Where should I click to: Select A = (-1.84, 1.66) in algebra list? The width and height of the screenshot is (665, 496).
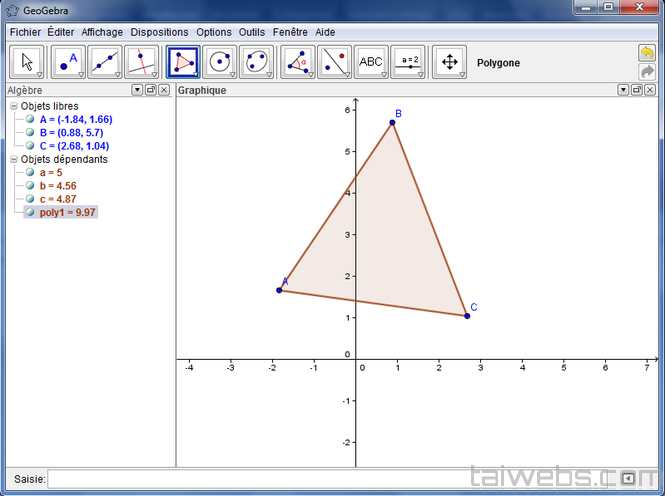76,120
